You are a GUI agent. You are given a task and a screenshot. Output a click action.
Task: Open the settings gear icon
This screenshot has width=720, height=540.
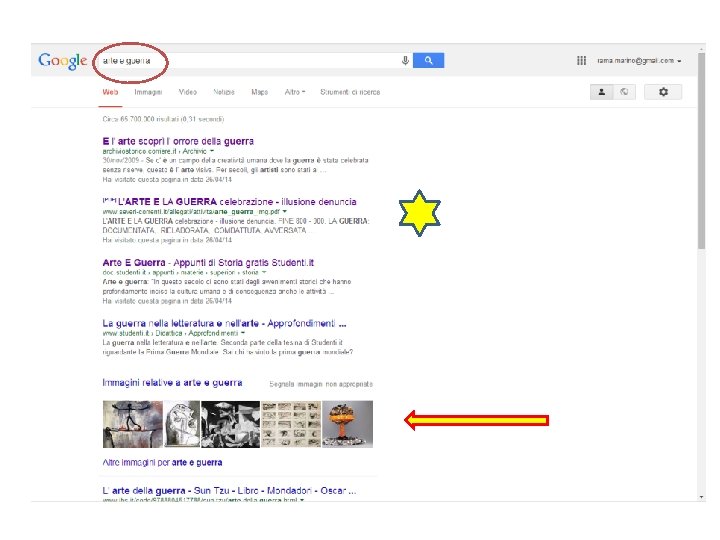(x=663, y=92)
